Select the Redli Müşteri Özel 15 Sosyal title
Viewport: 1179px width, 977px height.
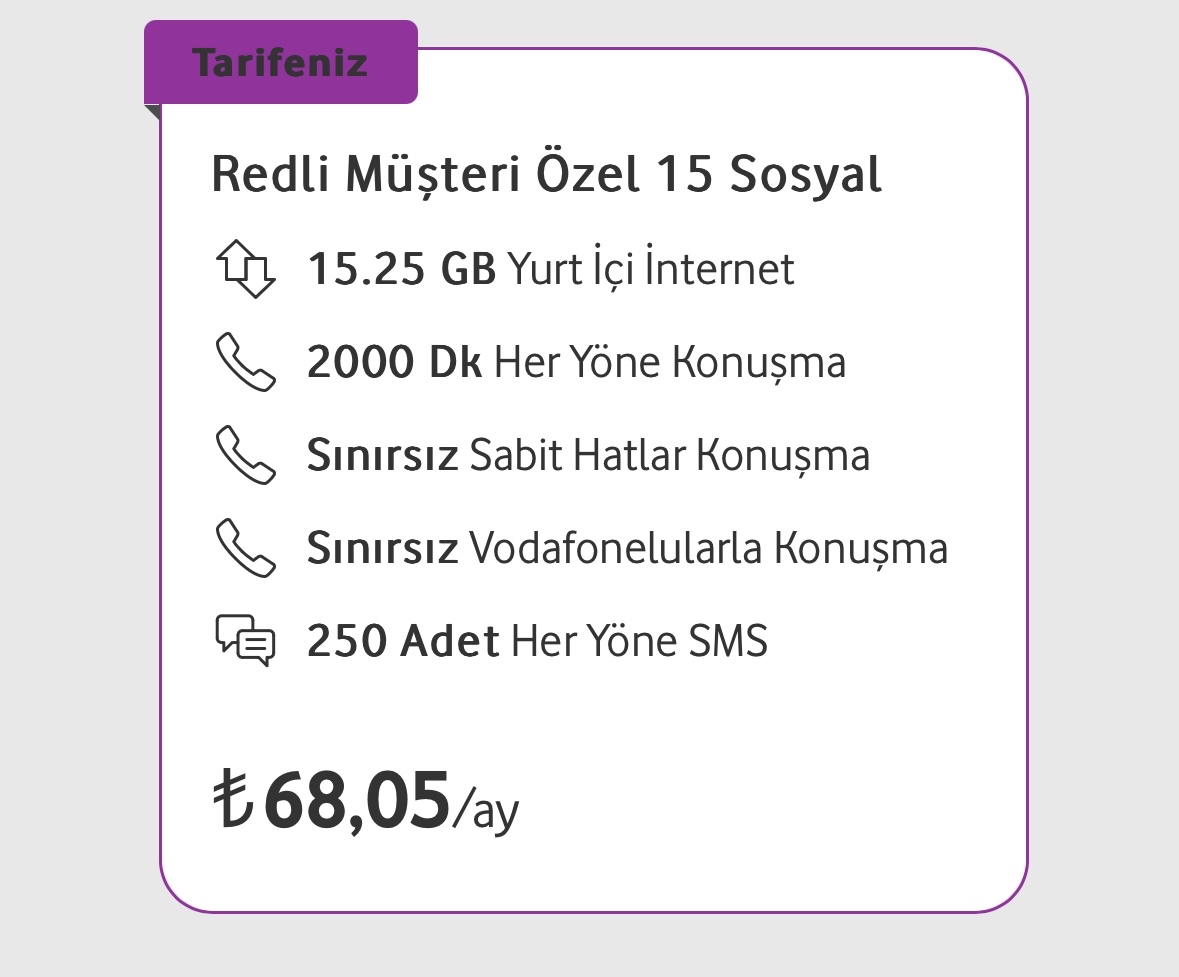547,174
